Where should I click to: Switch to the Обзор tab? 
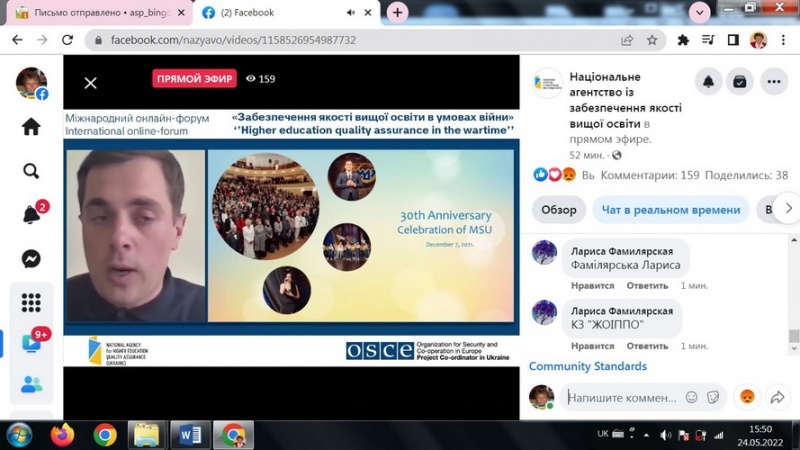(559, 210)
